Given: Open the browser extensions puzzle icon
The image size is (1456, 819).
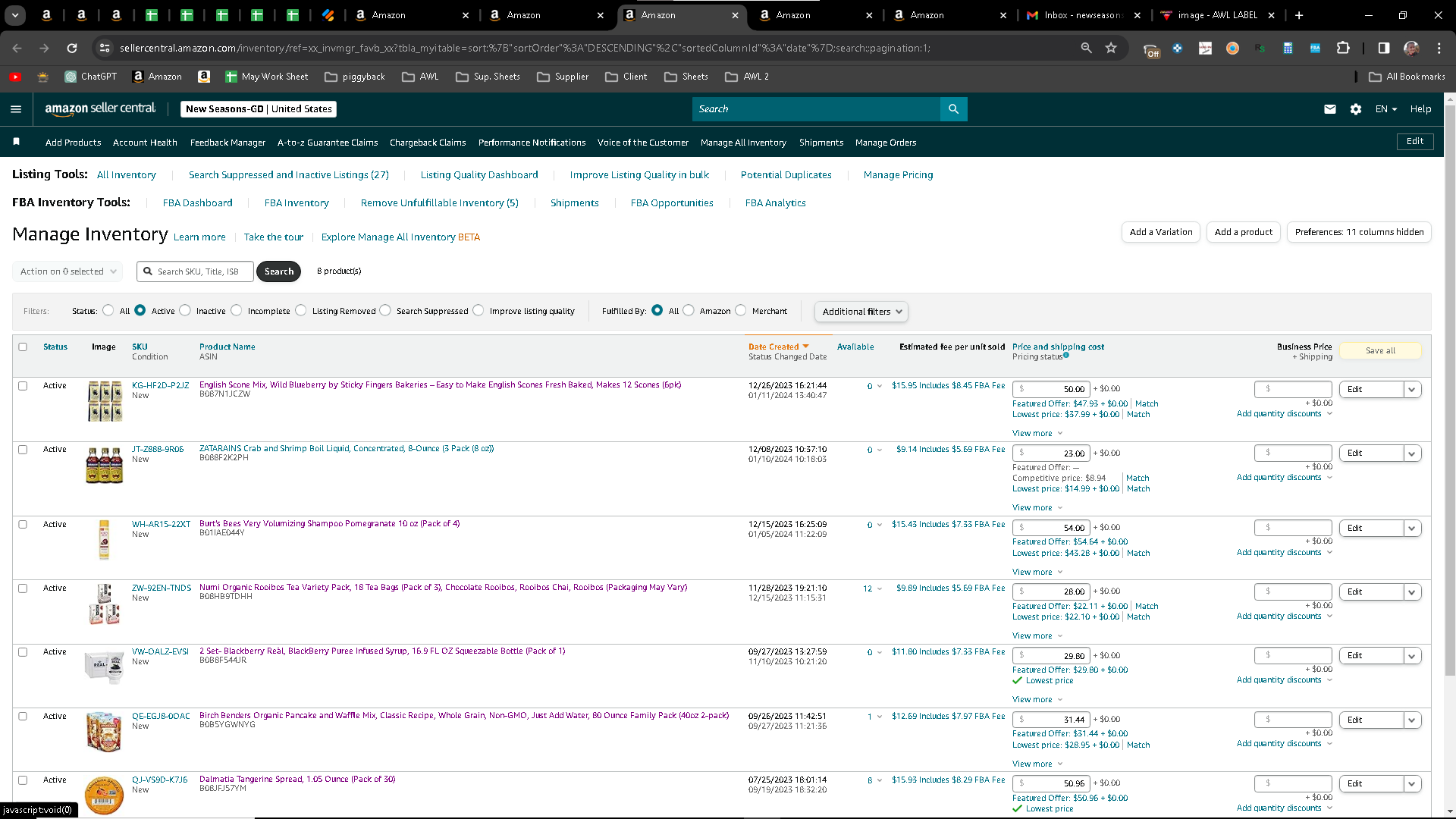Looking at the screenshot, I should pyautogui.click(x=1343, y=48).
